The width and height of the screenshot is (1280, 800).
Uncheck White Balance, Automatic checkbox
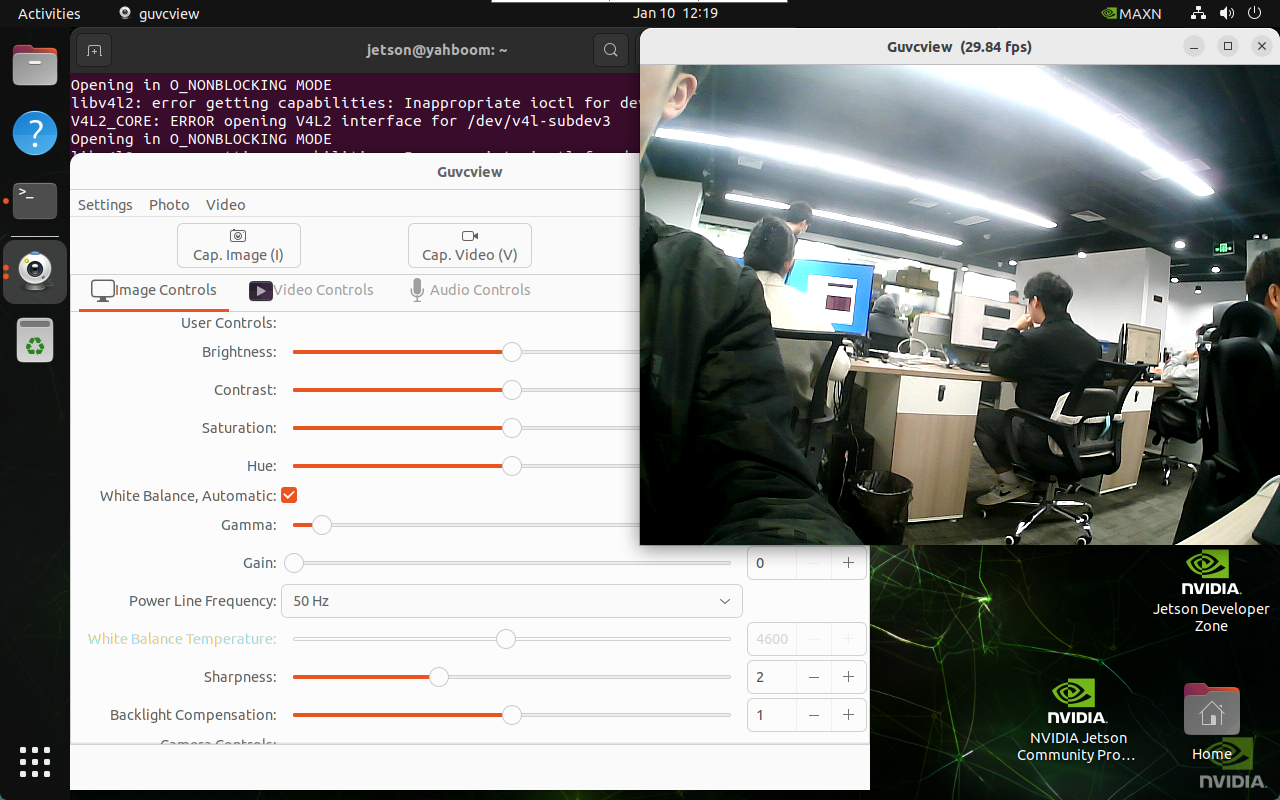click(289, 495)
